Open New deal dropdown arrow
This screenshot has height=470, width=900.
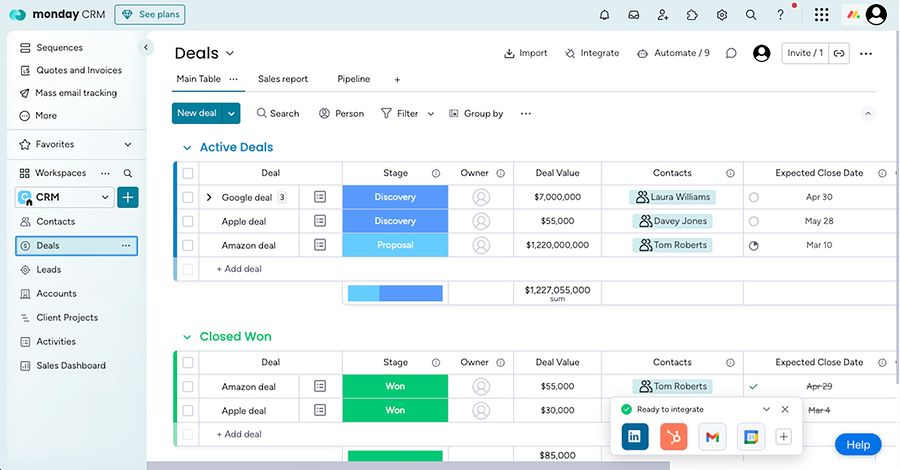(231, 113)
